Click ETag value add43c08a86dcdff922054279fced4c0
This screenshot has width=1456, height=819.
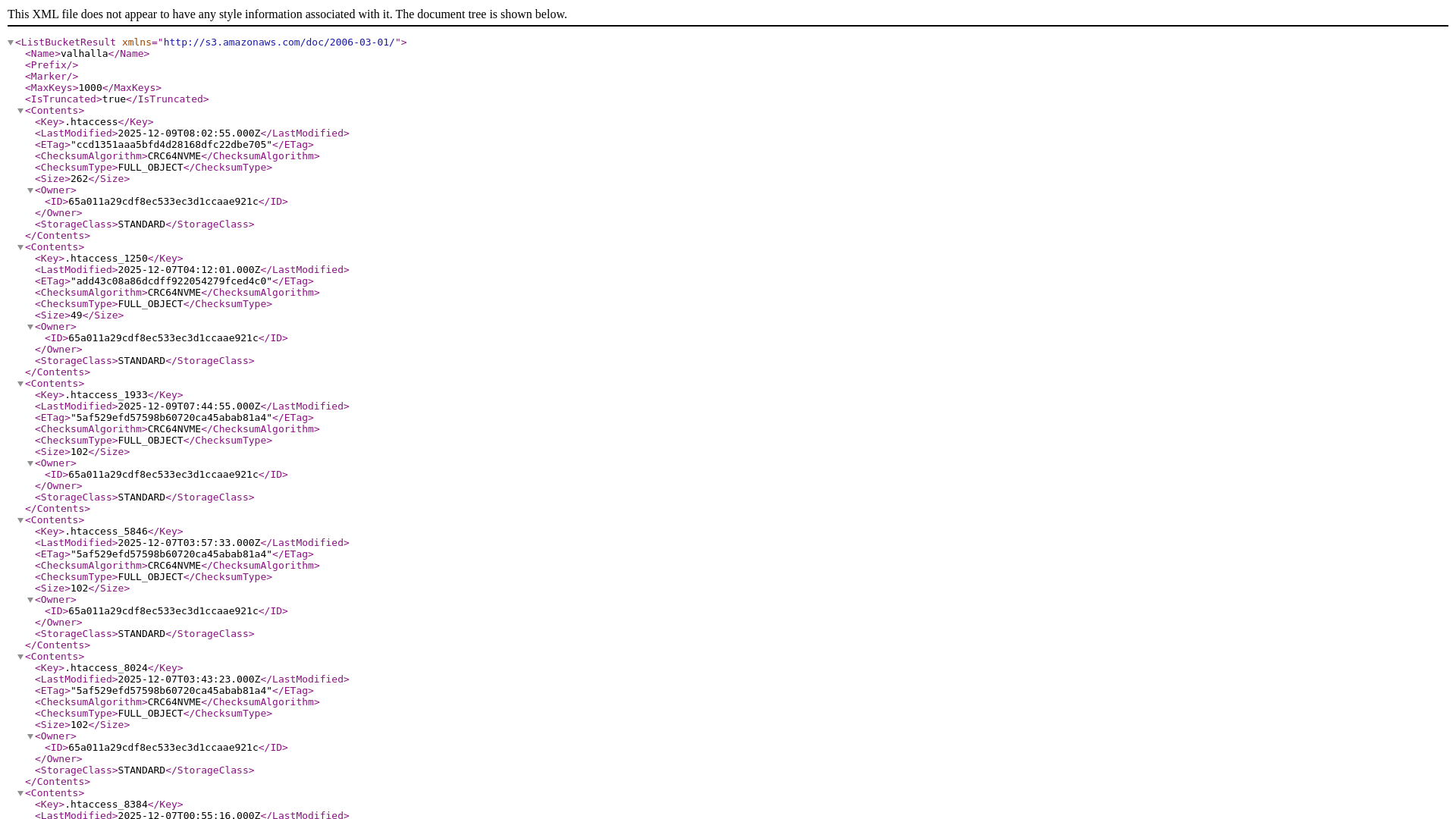(x=171, y=281)
